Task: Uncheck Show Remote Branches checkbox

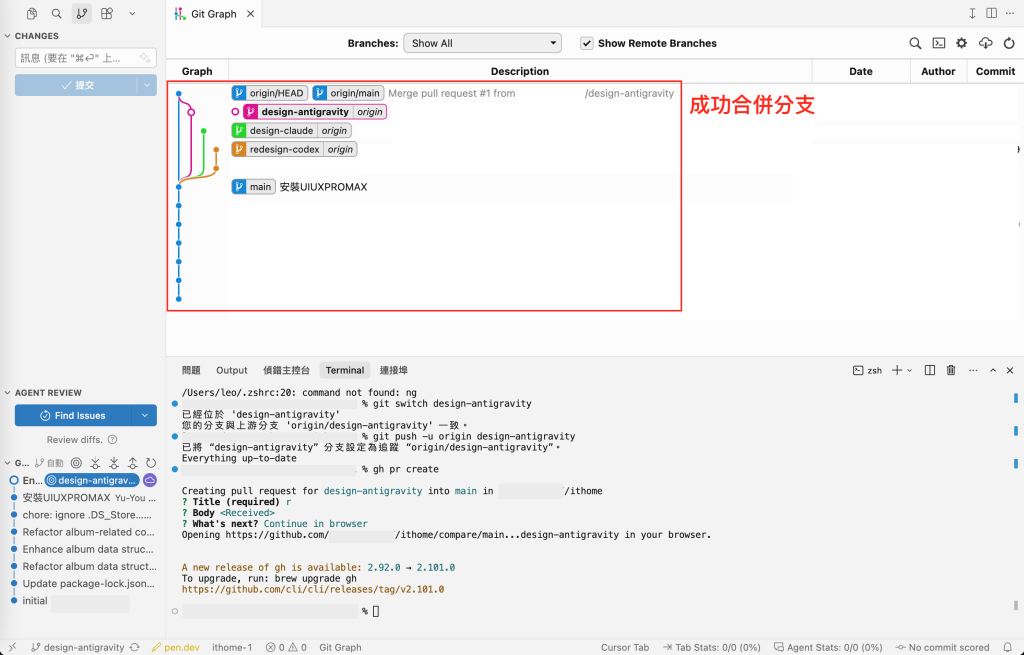Action: pos(586,43)
